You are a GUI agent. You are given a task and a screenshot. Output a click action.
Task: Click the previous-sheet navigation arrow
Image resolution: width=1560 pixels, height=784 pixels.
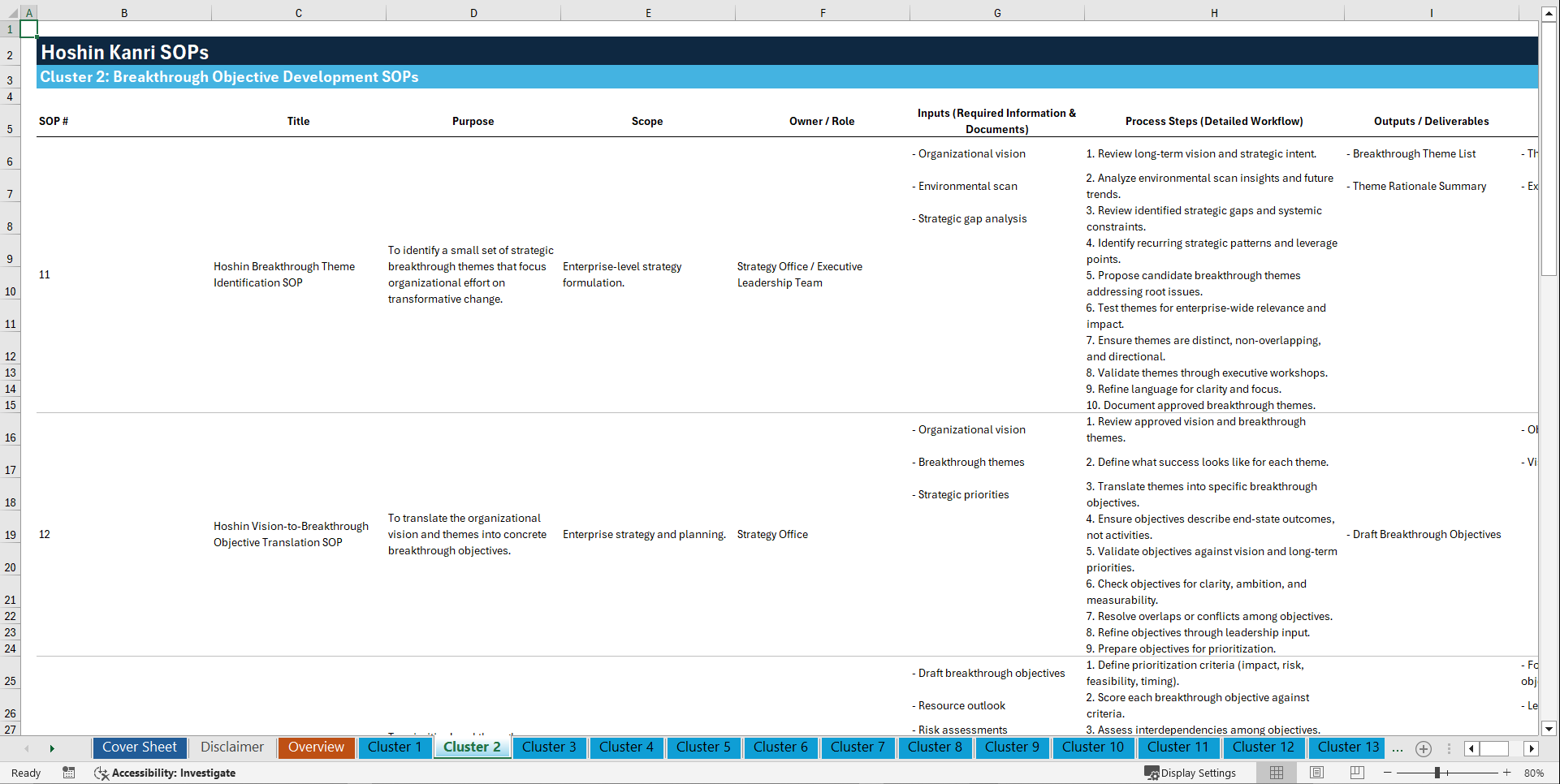tap(26, 747)
